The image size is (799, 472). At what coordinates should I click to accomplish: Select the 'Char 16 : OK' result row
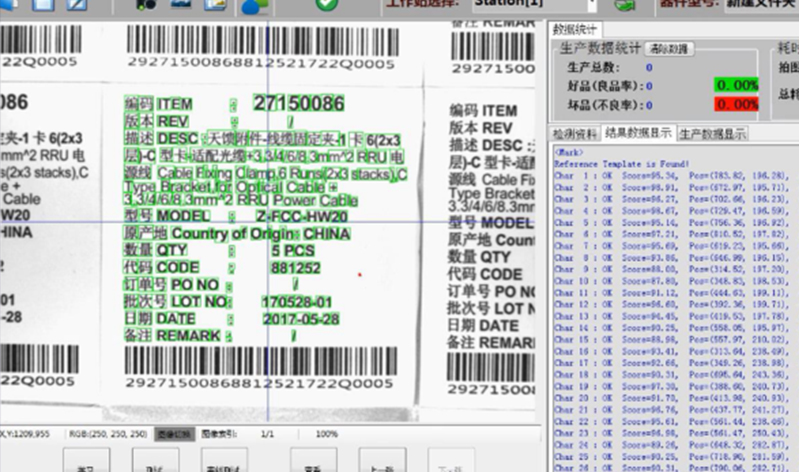tap(672, 352)
